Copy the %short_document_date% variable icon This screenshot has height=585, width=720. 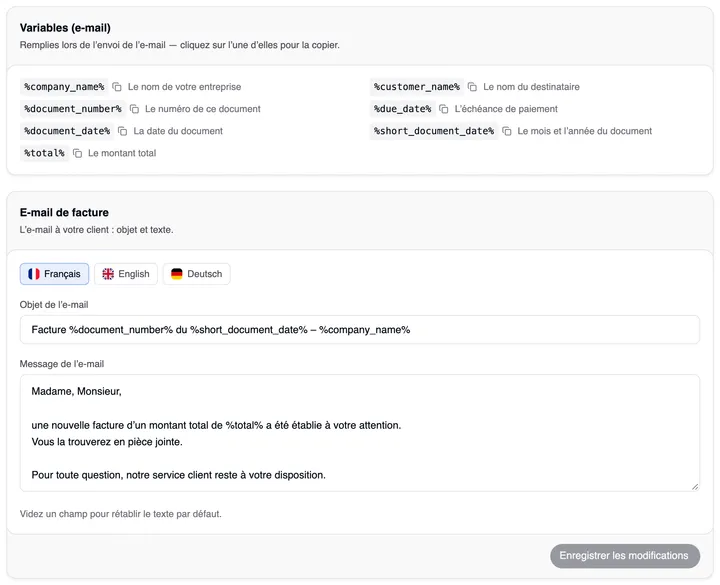click(x=506, y=131)
